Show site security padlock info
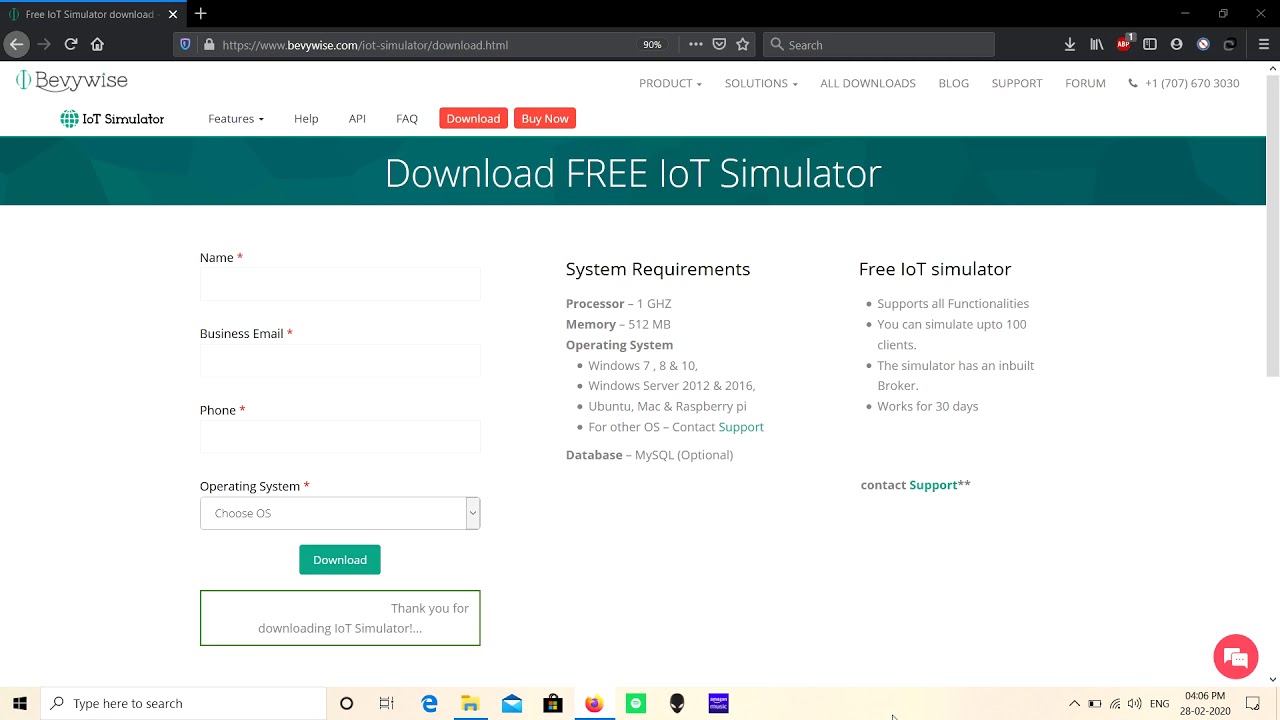The image size is (1280, 720). 209,45
